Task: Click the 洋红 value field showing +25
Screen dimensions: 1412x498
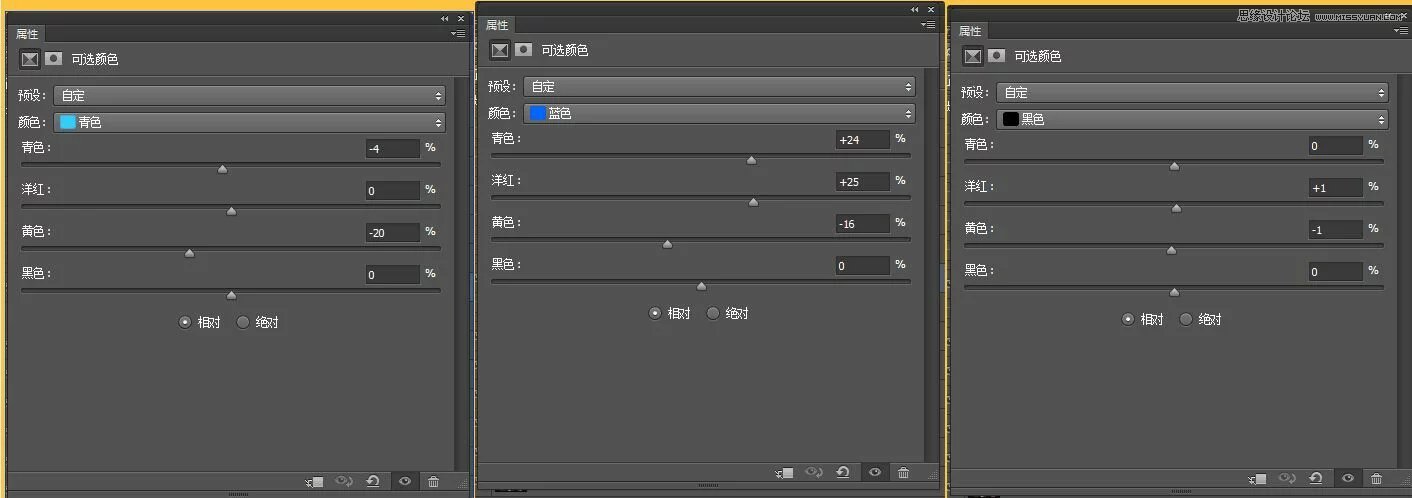Action: (862, 182)
